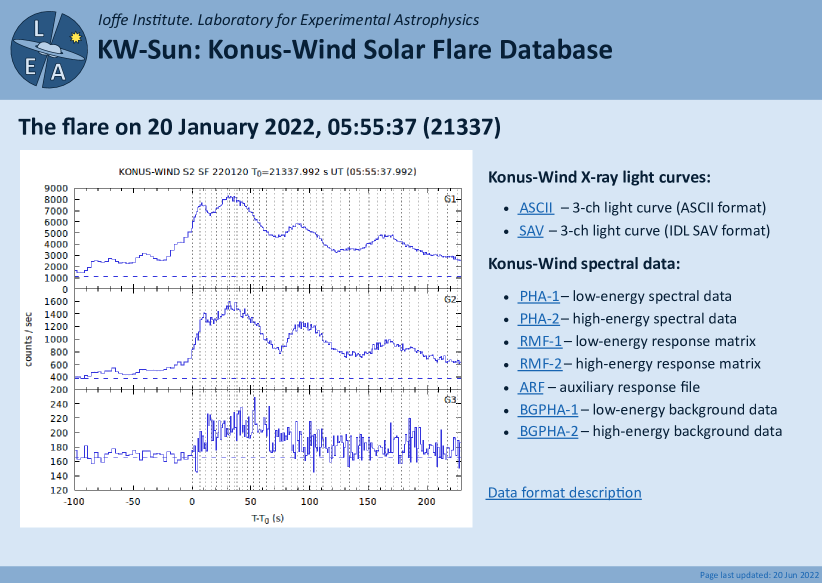Screen dimensions: 822x583
Task: Click the LEA laboratory logo icon
Action: [49, 50]
